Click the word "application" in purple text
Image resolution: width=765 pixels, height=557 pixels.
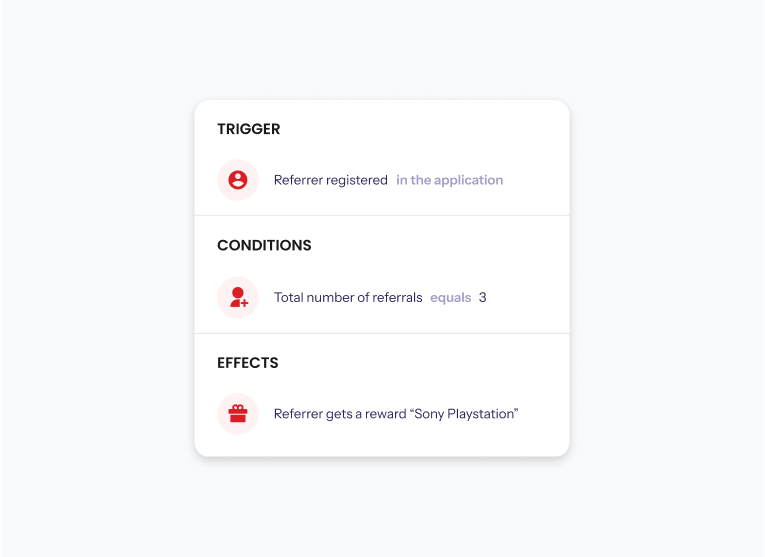pos(468,180)
